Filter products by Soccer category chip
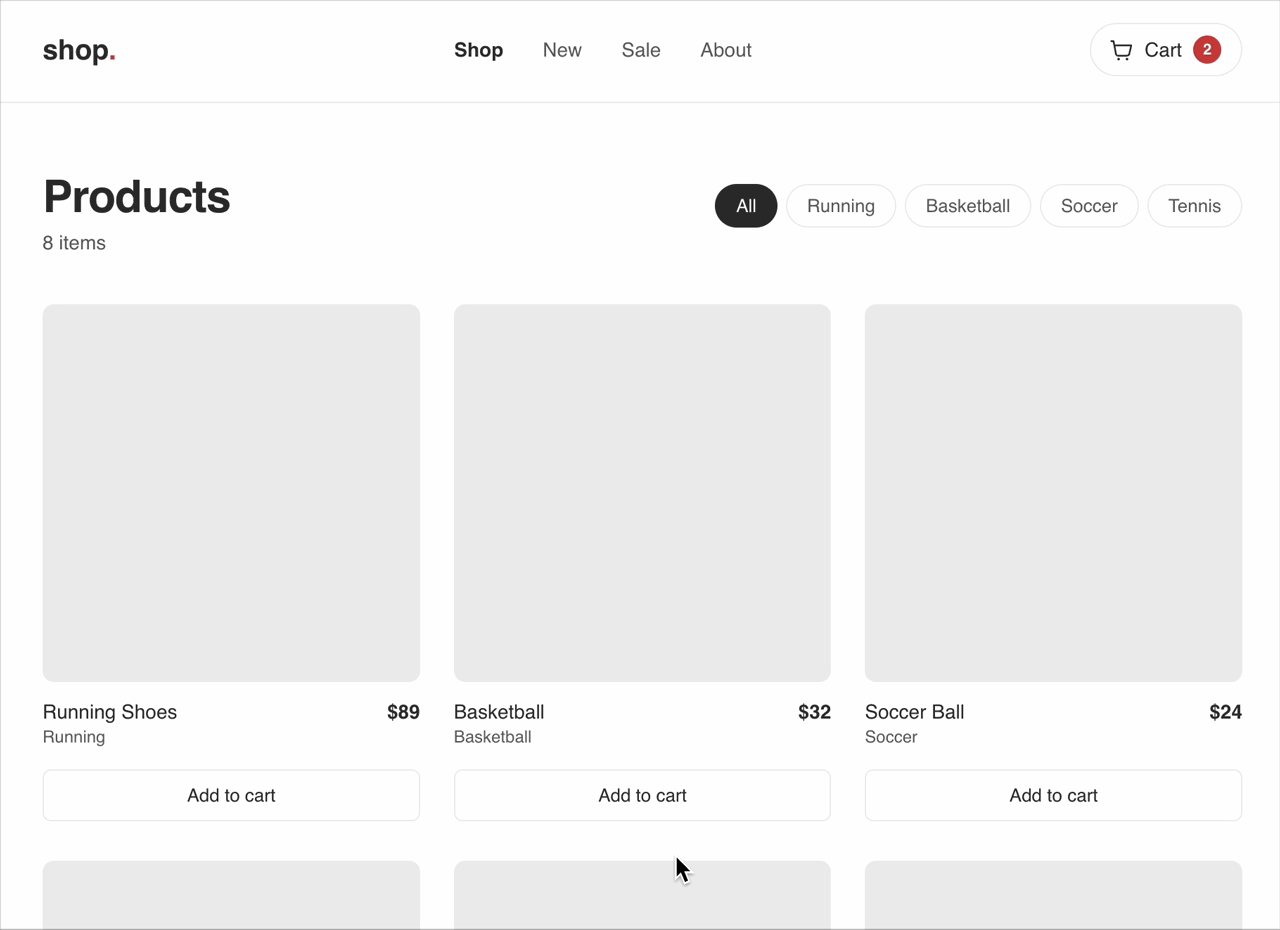Viewport: 1280px width, 930px height. pyautogui.click(x=1089, y=206)
